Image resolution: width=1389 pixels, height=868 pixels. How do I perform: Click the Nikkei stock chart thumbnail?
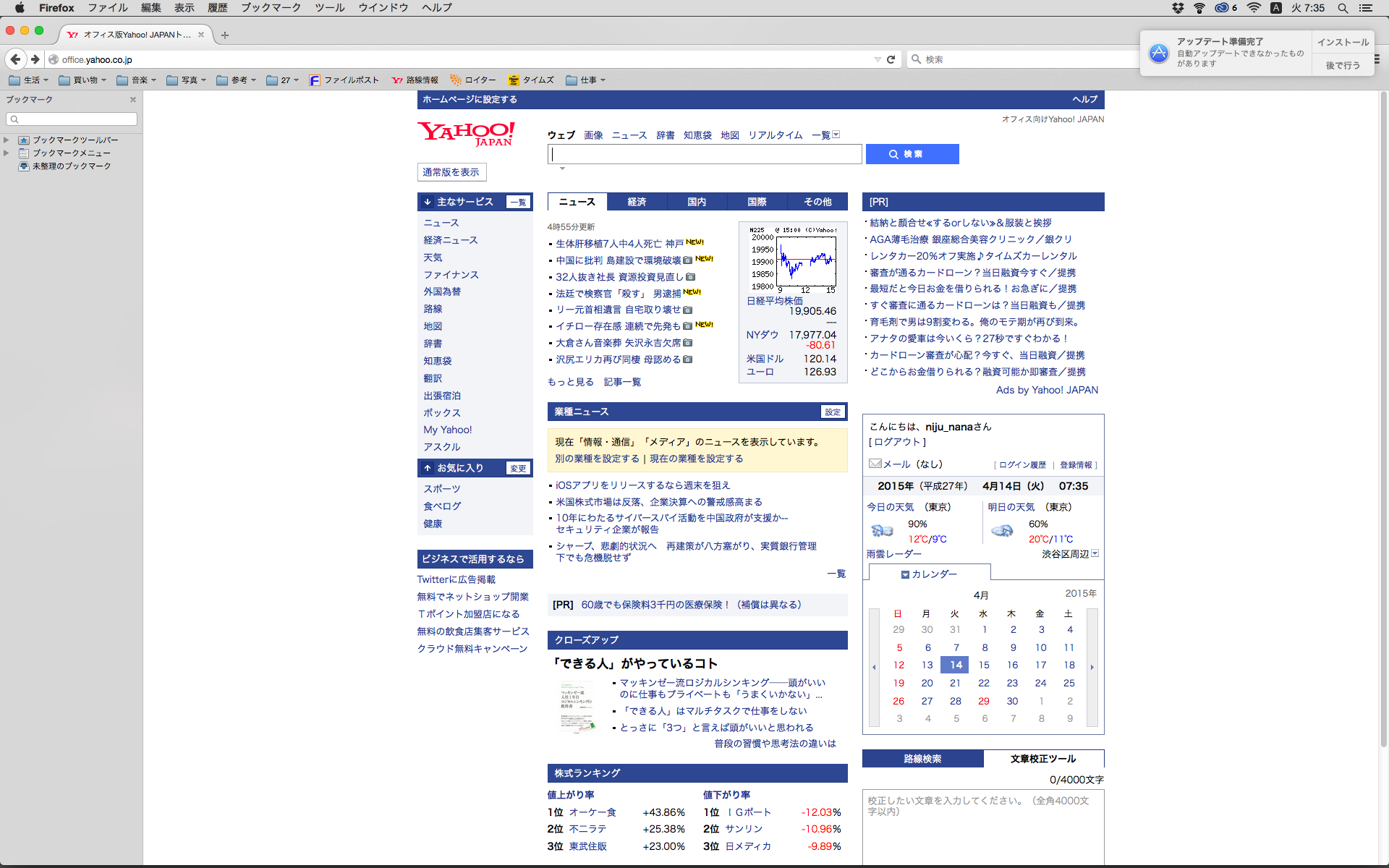point(793,259)
